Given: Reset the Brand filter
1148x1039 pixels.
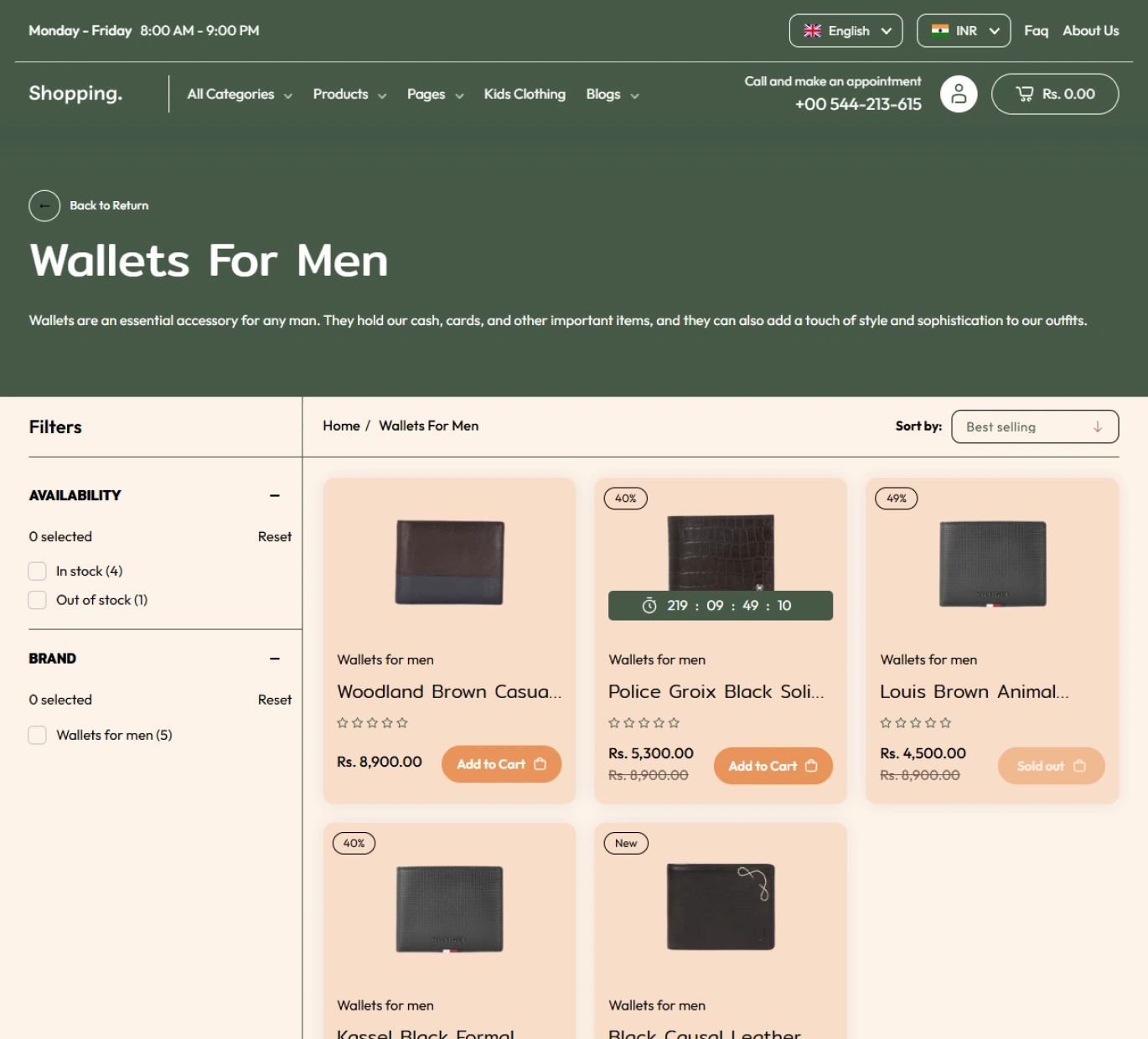Looking at the screenshot, I should [x=275, y=700].
